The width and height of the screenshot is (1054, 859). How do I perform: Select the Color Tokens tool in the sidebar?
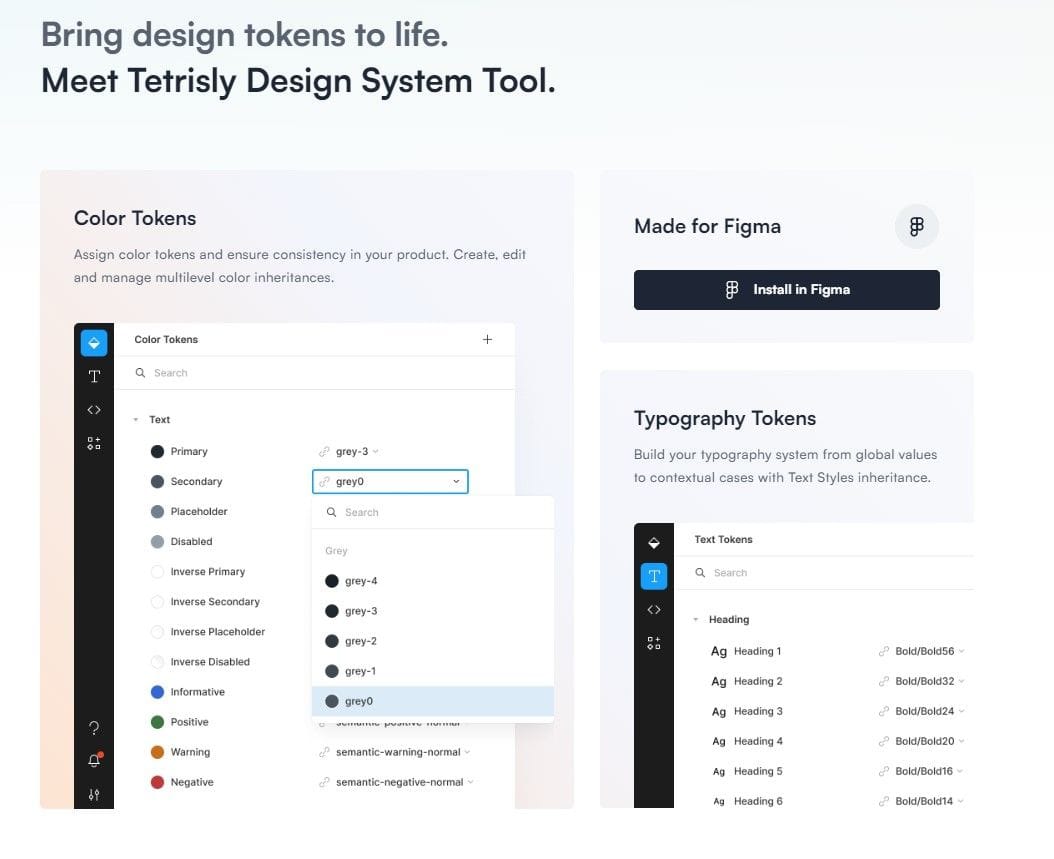pos(93,342)
